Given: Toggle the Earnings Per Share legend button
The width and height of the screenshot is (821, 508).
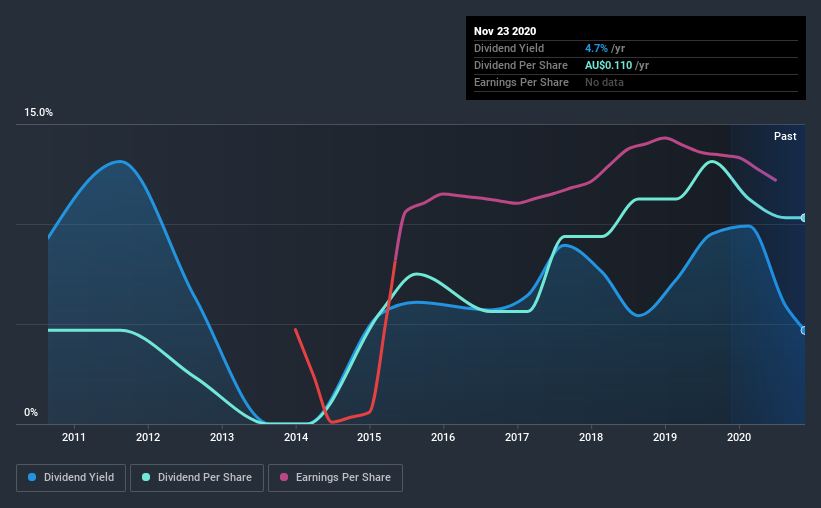Looking at the screenshot, I should point(335,478).
